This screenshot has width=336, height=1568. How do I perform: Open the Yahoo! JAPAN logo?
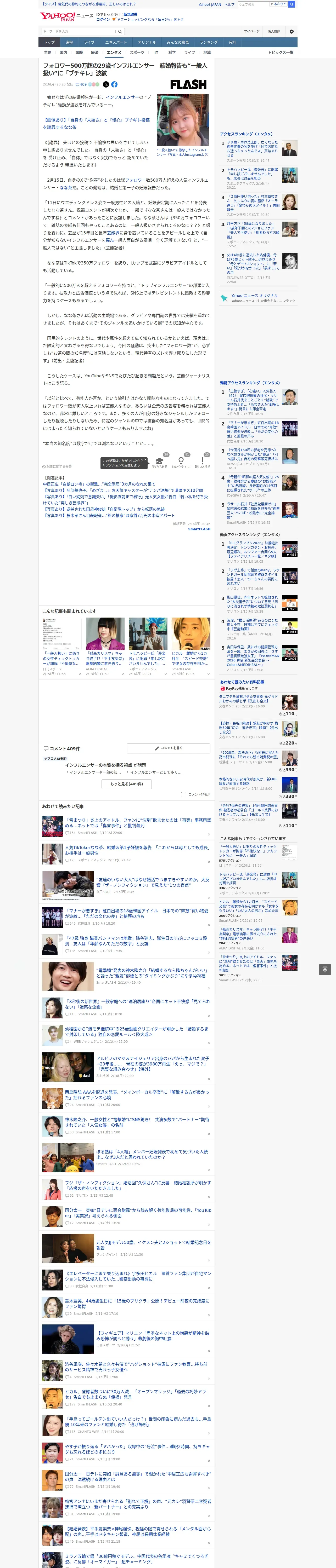tap(58, 16)
